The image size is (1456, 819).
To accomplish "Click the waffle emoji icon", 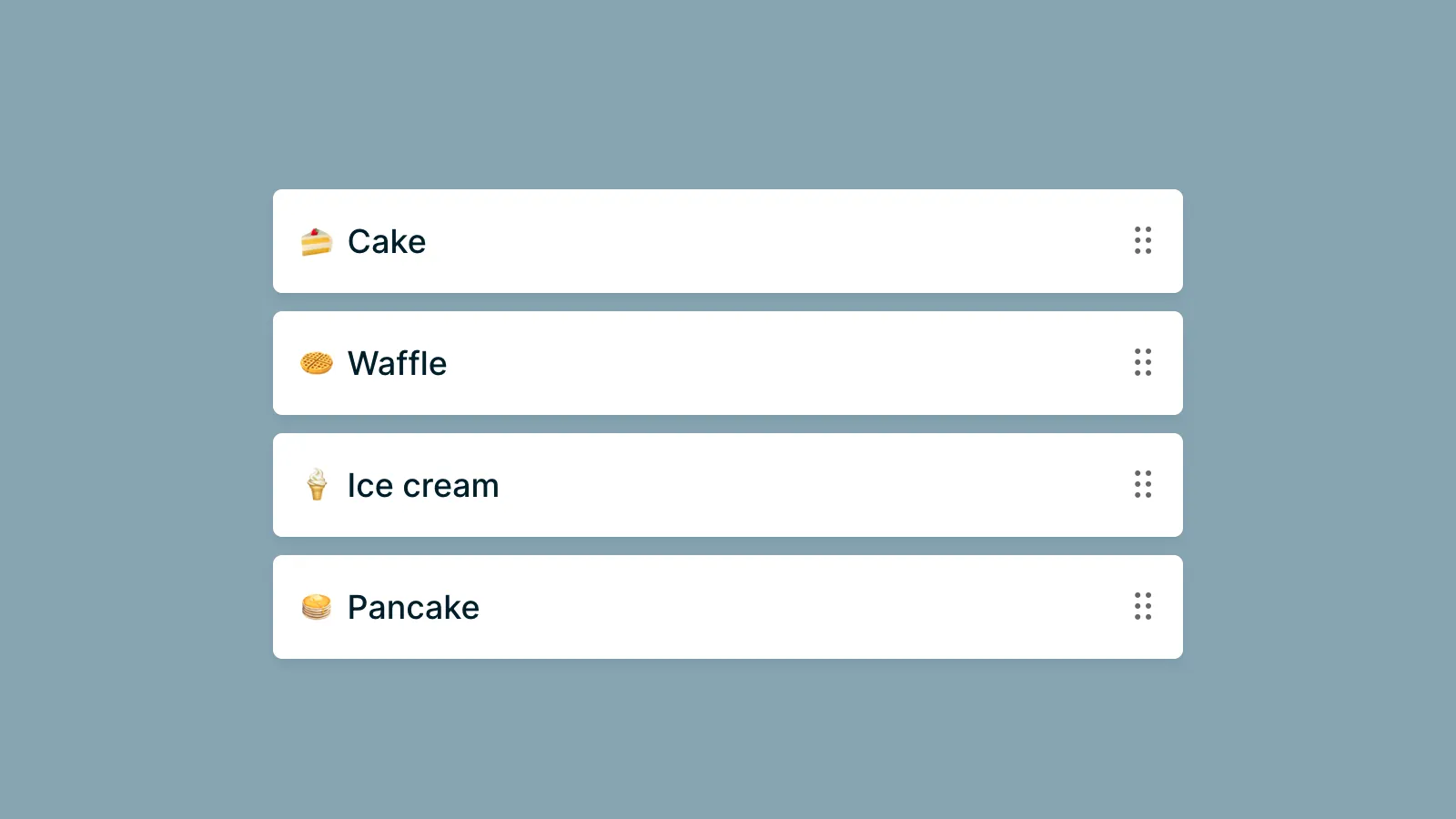I will (x=316, y=363).
